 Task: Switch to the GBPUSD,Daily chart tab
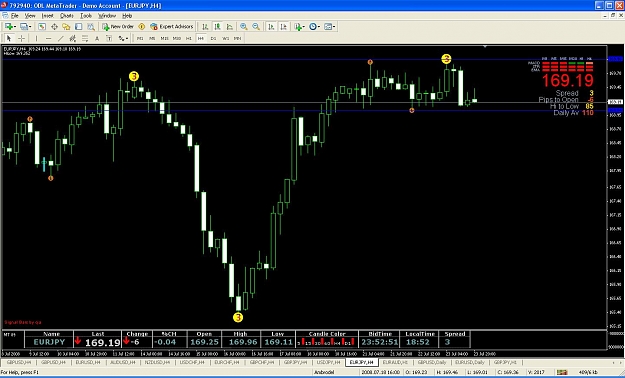point(432,362)
